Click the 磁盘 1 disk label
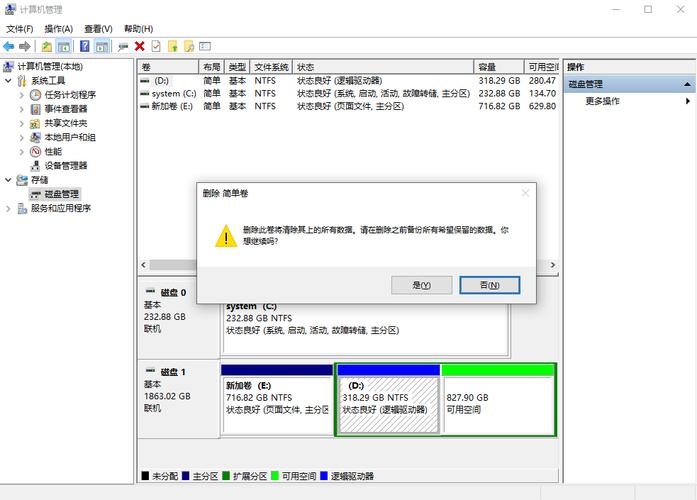This screenshot has width=697, height=500. click(x=173, y=372)
